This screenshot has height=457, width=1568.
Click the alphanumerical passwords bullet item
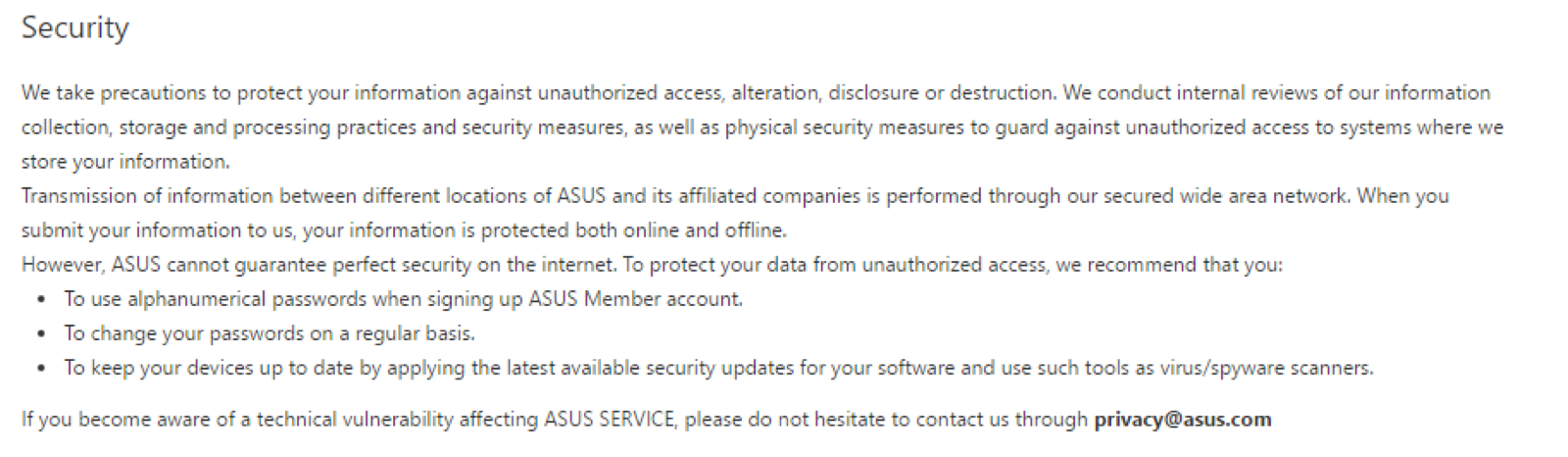coord(404,299)
